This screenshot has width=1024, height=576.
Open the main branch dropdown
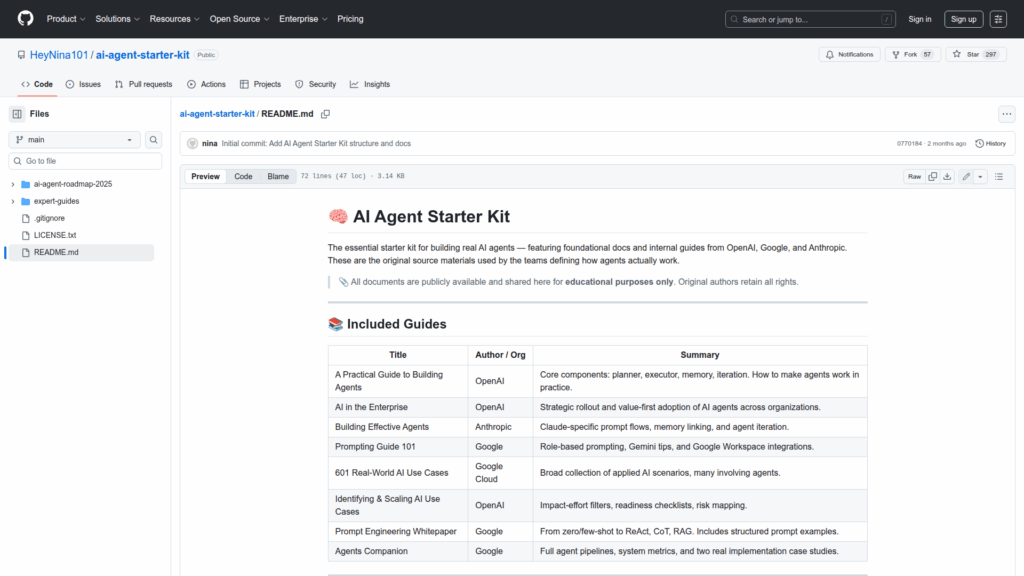coord(74,140)
